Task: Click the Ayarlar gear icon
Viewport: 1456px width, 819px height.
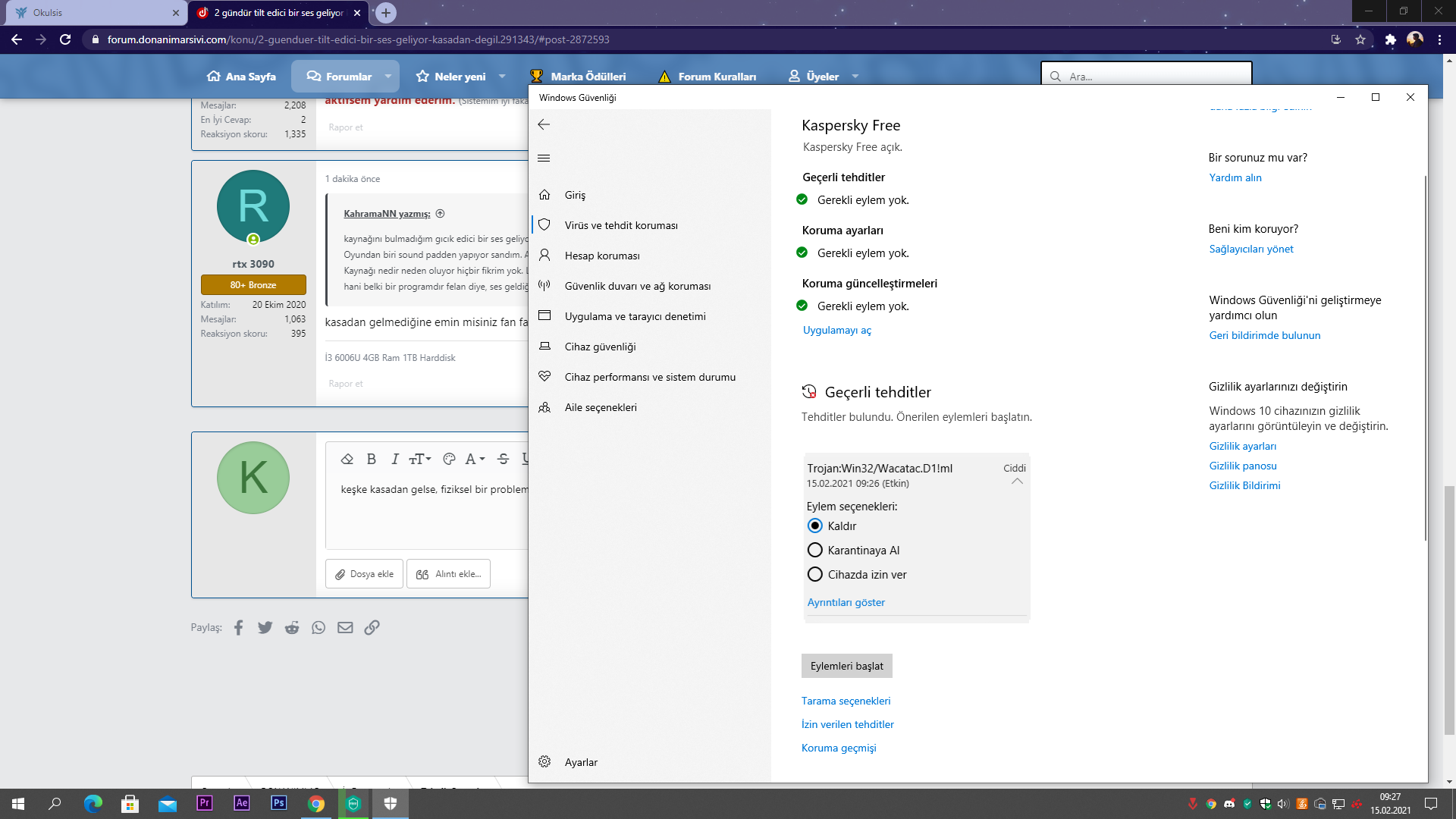Action: [544, 761]
